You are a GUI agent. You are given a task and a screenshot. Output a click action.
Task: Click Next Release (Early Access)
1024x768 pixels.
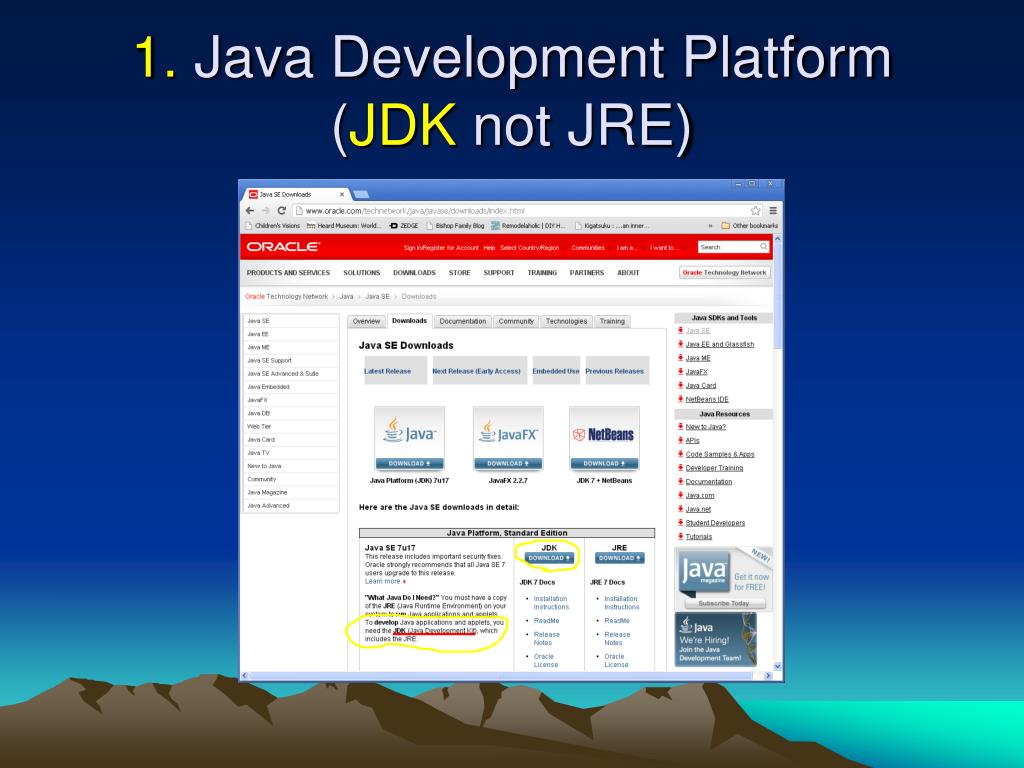click(x=479, y=370)
